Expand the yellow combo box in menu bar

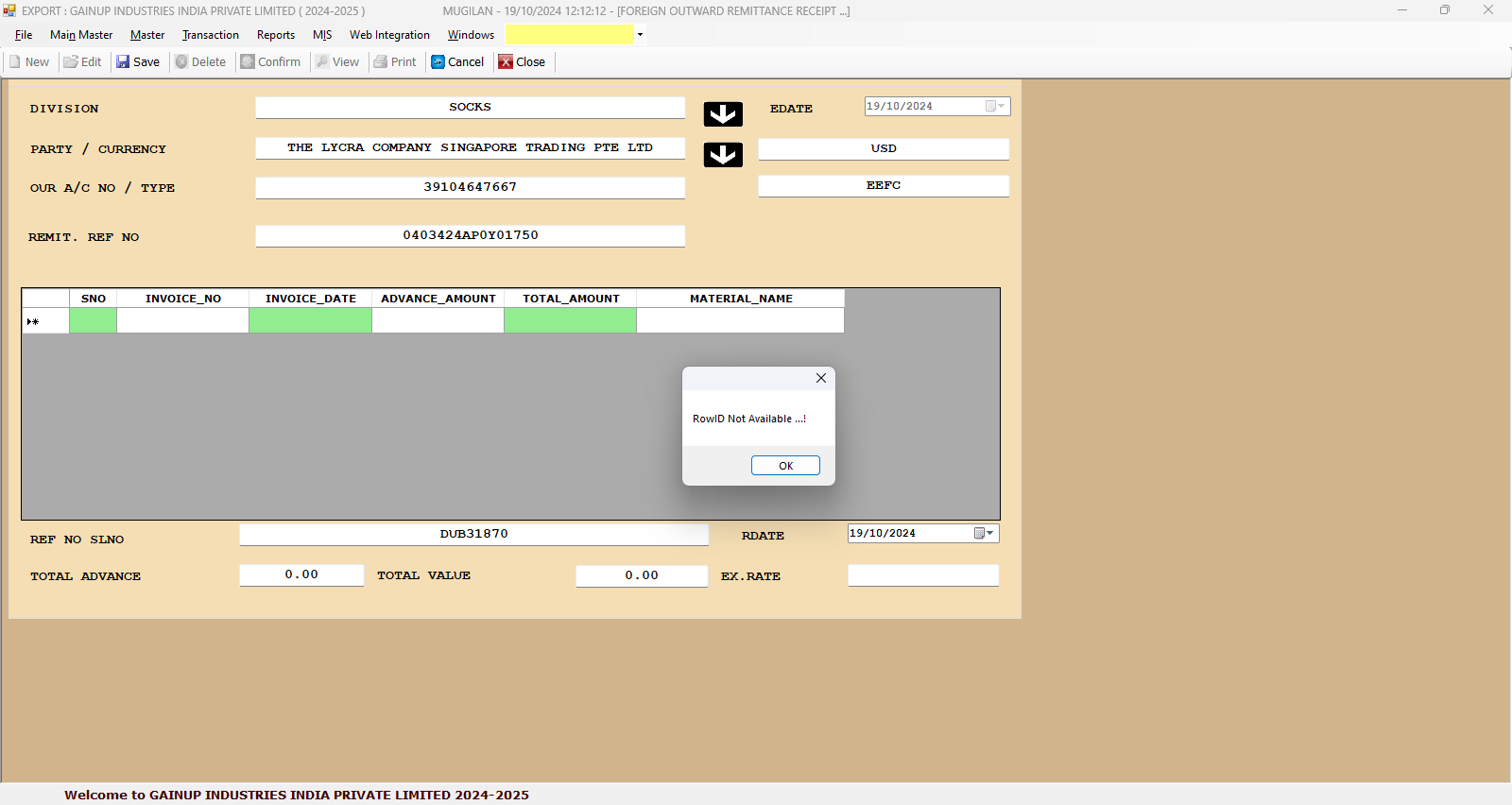pyautogui.click(x=640, y=35)
